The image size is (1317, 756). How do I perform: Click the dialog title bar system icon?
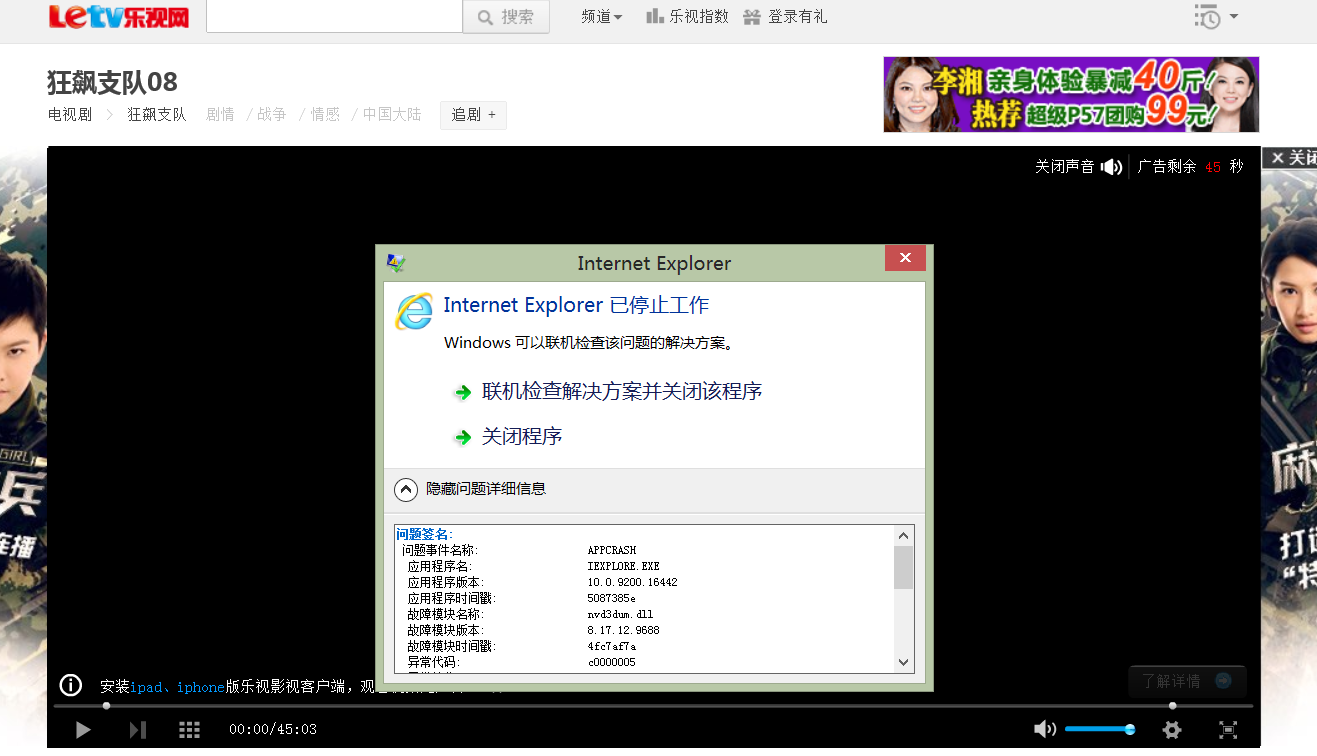pyautogui.click(x=396, y=263)
